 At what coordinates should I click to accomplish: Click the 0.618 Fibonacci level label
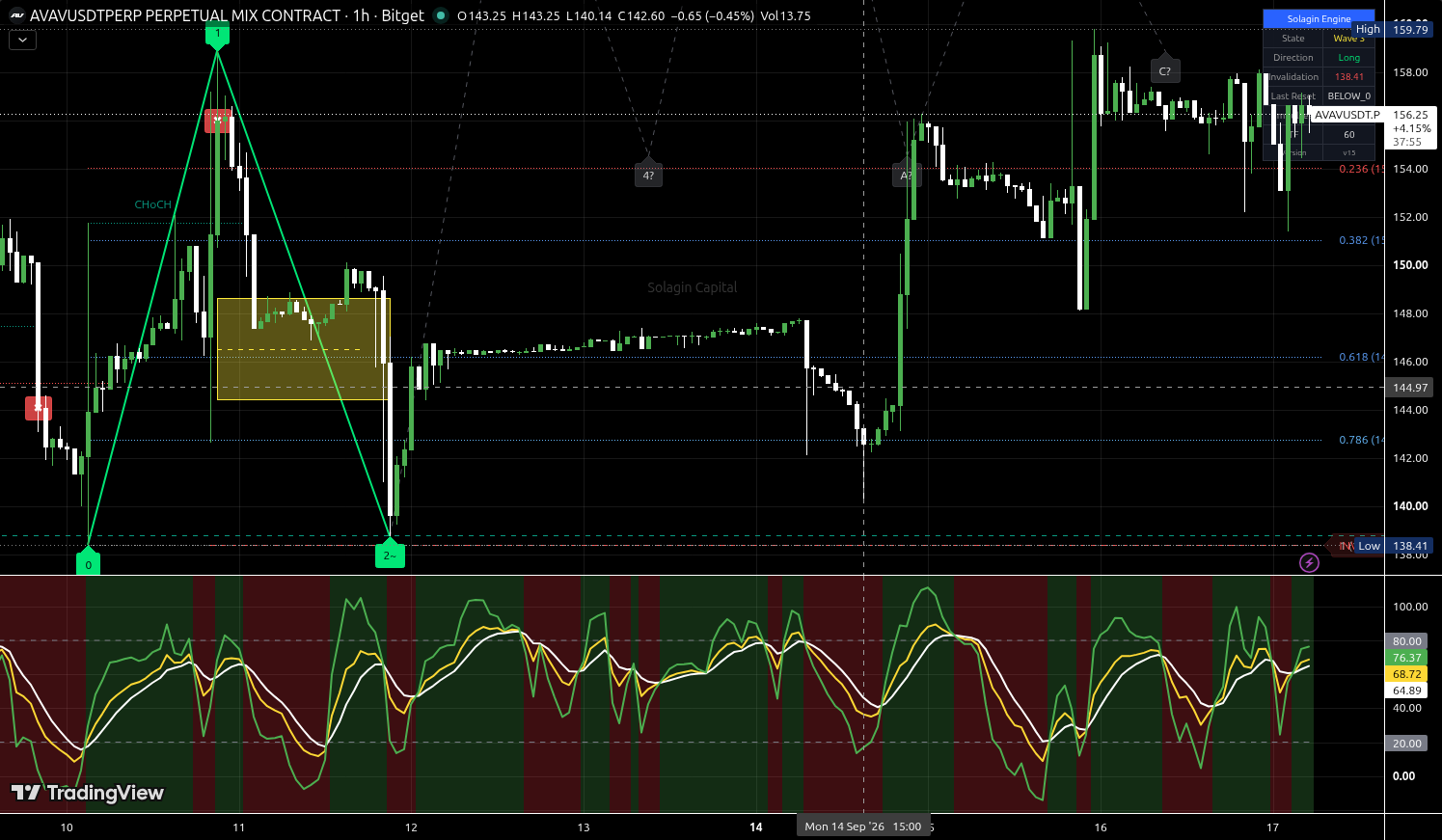(1361, 357)
